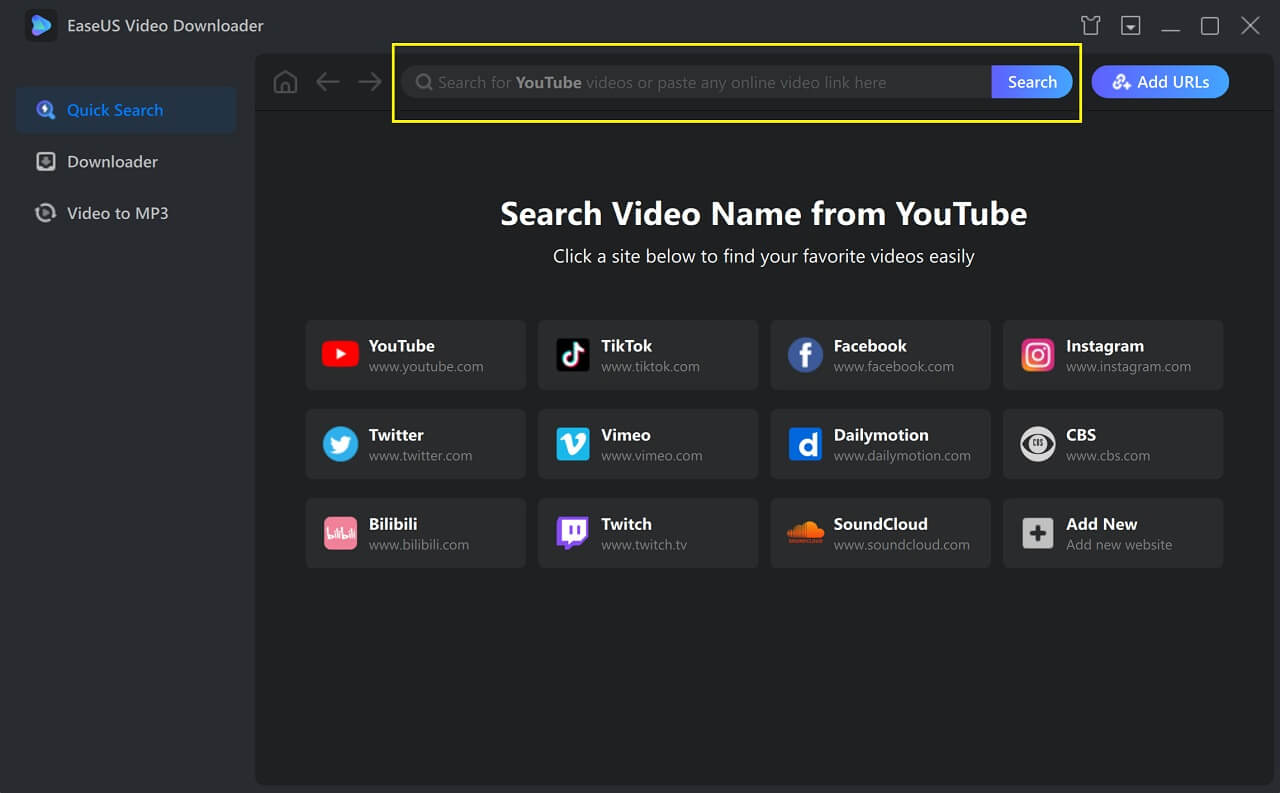
Task: Click the Video to MP3 icon
Action: point(45,213)
